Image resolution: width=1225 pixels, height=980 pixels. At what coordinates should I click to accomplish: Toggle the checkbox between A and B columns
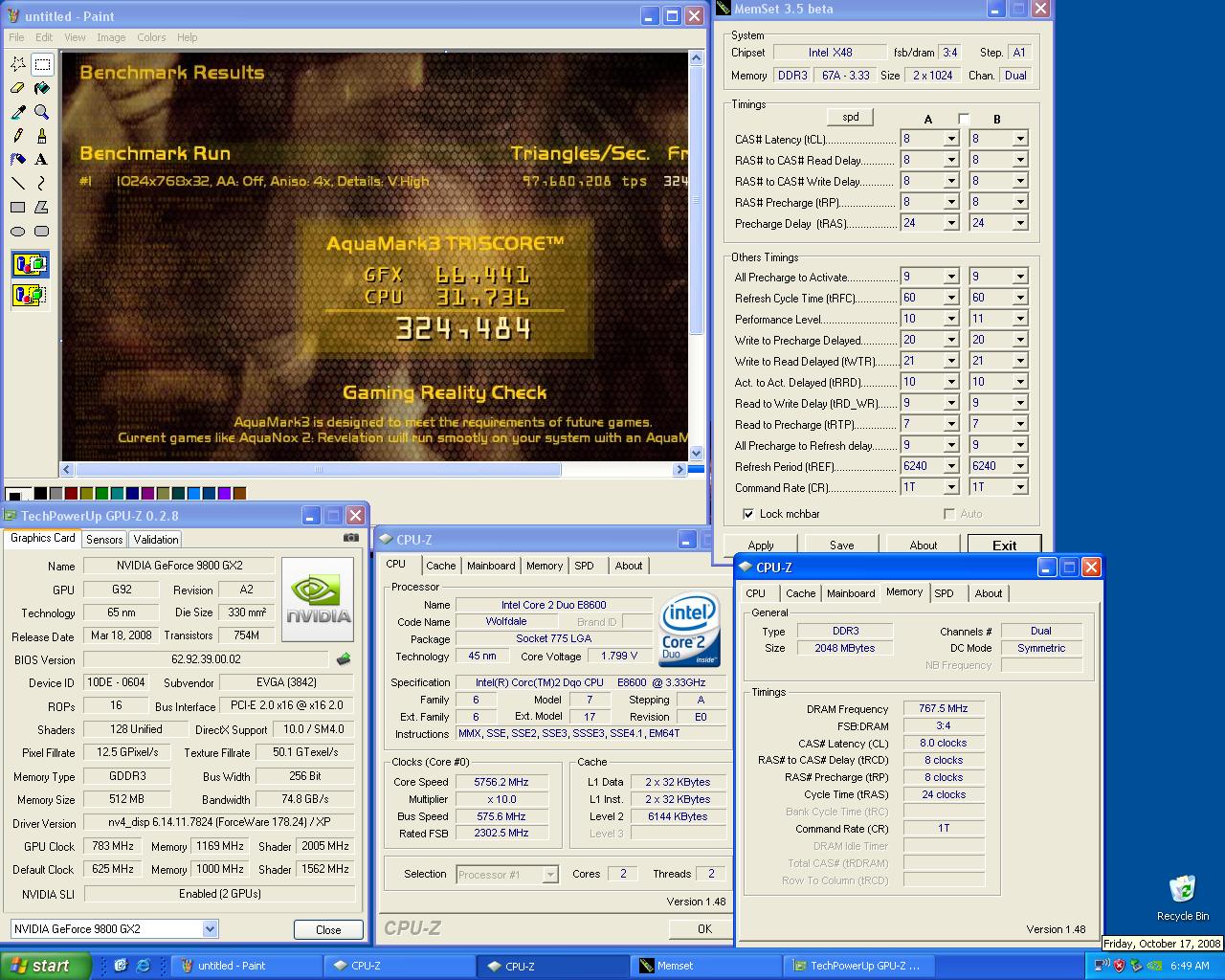click(x=964, y=119)
